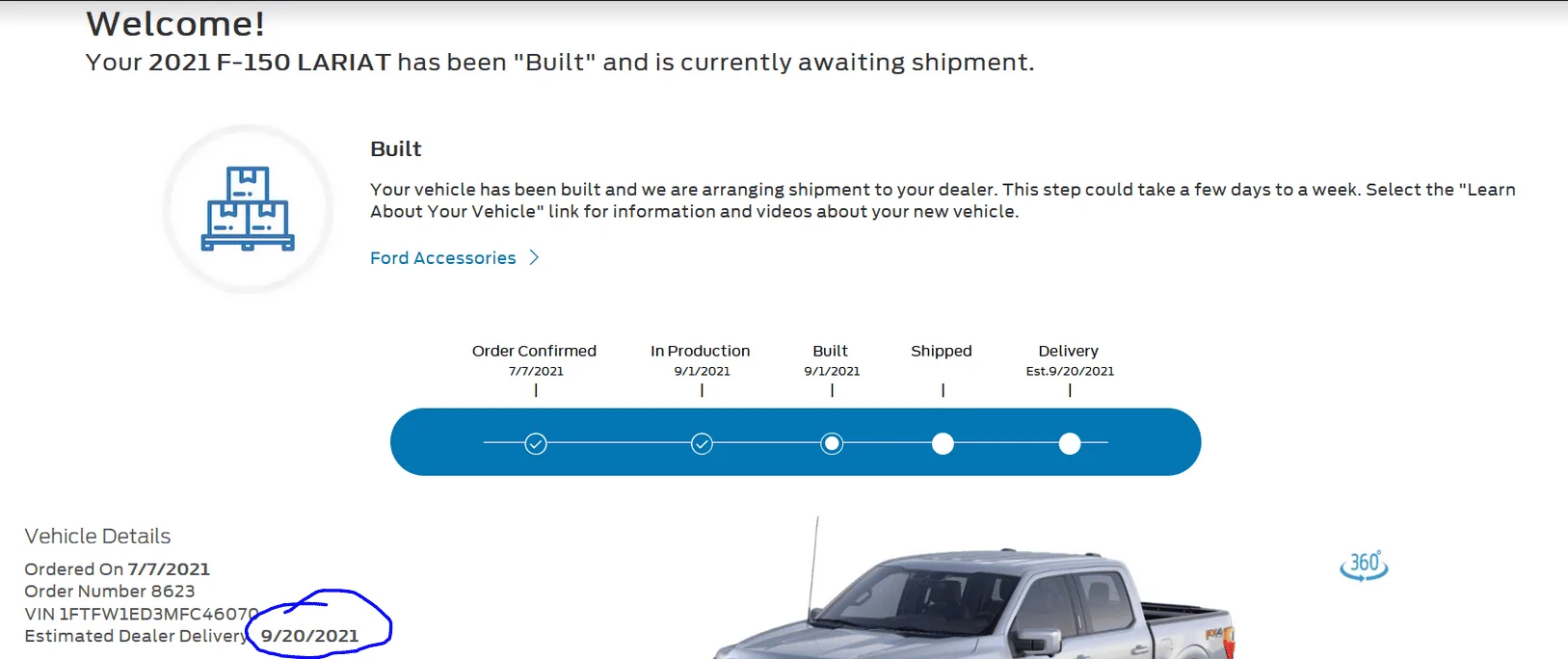The height and width of the screenshot is (659, 1568).
Task: Click the Delivery step dot on progress bar
Action: click(x=1070, y=443)
